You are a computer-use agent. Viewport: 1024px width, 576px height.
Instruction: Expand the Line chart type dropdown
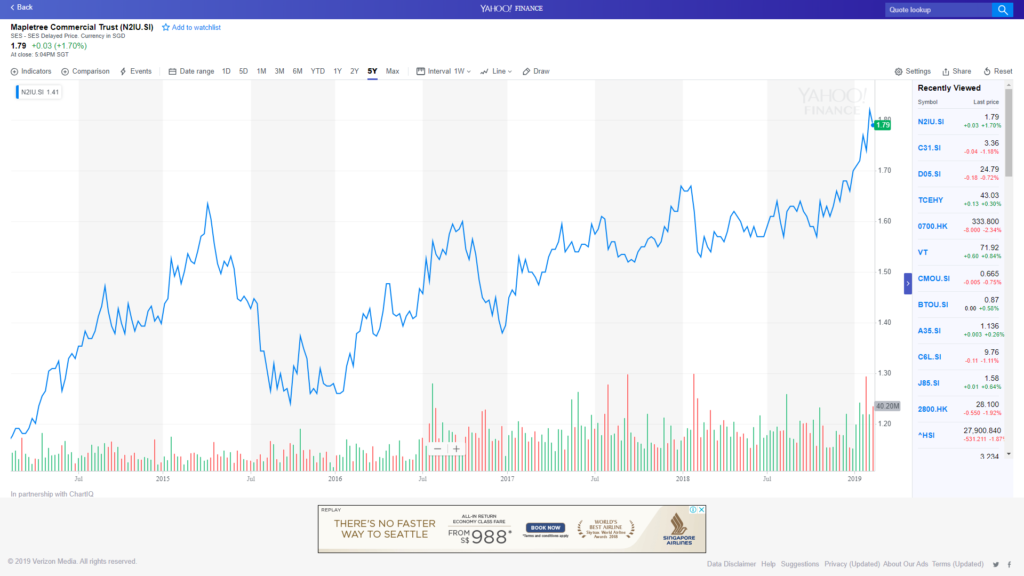[496, 71]
